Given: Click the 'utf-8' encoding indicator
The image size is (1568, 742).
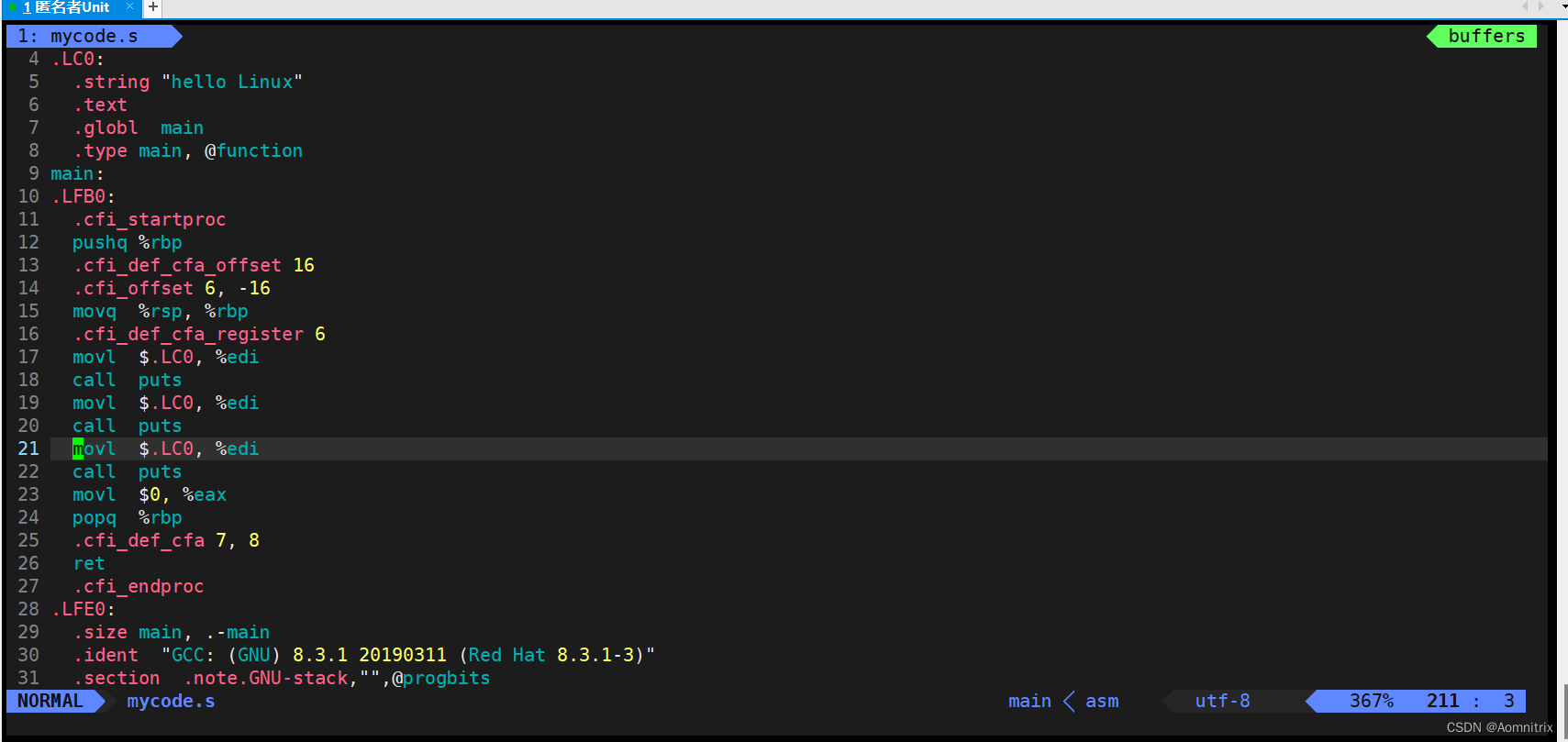Looking at the screenshot, I should coord(1222,701).
